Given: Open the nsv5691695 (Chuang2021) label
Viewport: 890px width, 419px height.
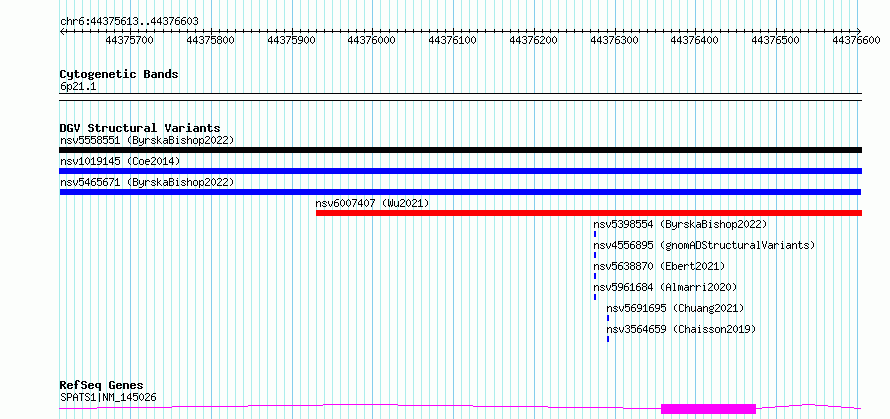Looking at the screenshot, I should pyautogui.click(x=675, y=308).
